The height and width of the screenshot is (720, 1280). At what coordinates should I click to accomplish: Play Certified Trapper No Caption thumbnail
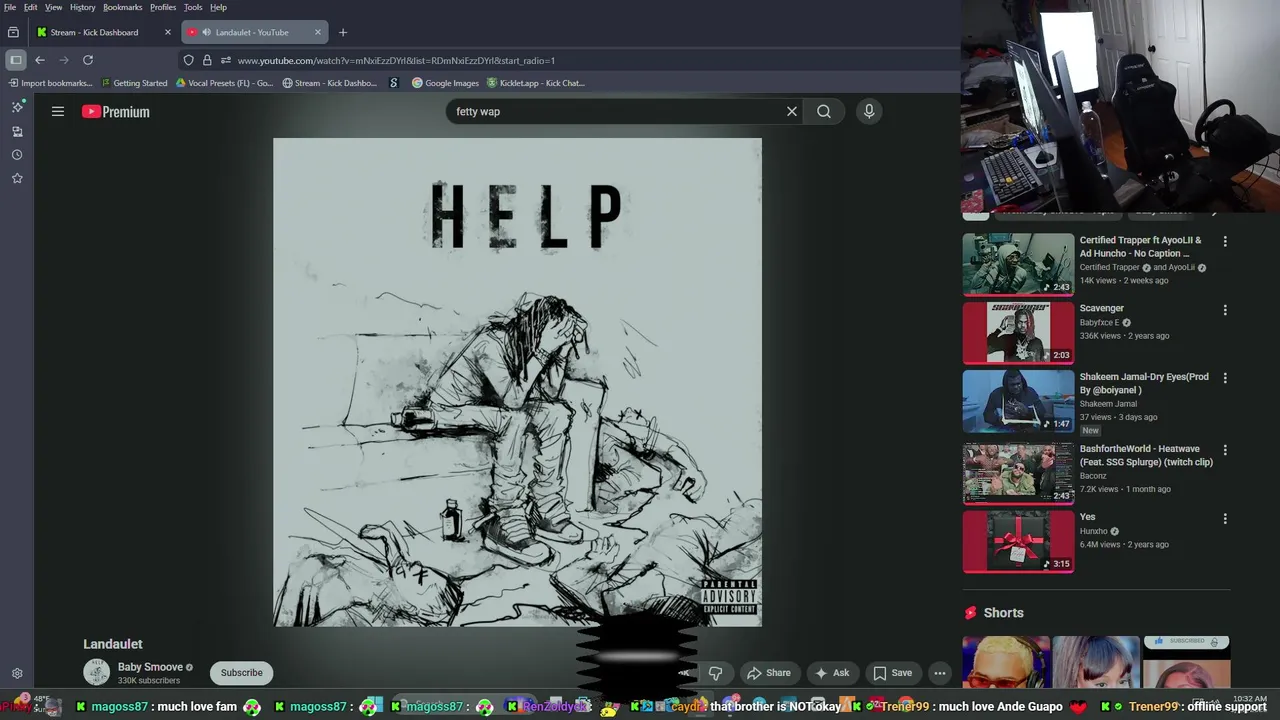pos(1018,264)
